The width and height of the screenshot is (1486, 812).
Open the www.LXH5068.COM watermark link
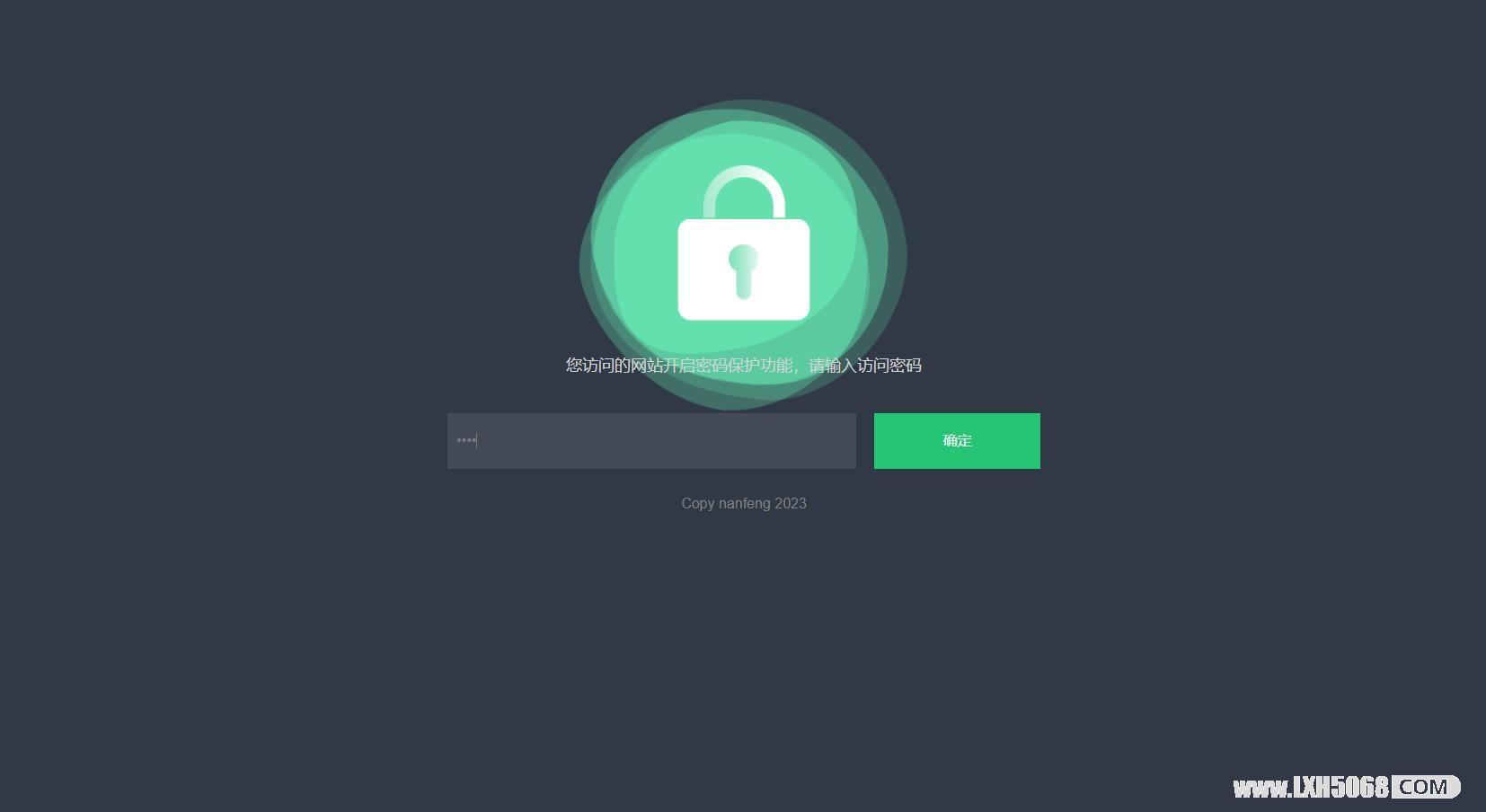click(x=1347, y=788)
